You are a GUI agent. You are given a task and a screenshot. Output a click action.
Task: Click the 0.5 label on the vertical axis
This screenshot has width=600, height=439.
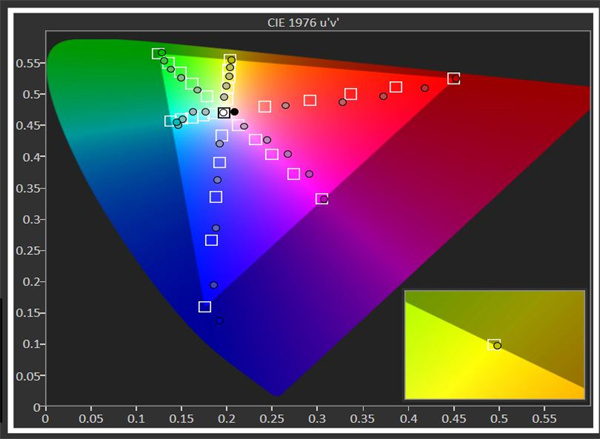30,94
